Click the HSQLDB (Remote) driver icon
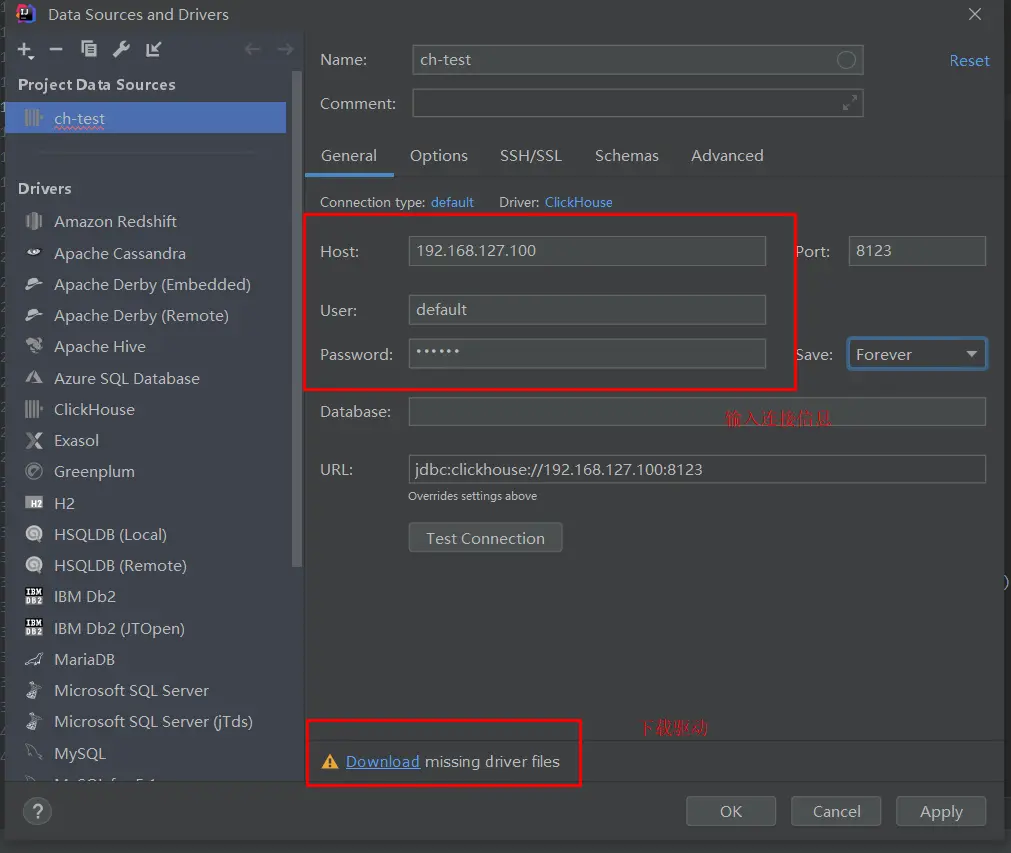 pos(34,565)
